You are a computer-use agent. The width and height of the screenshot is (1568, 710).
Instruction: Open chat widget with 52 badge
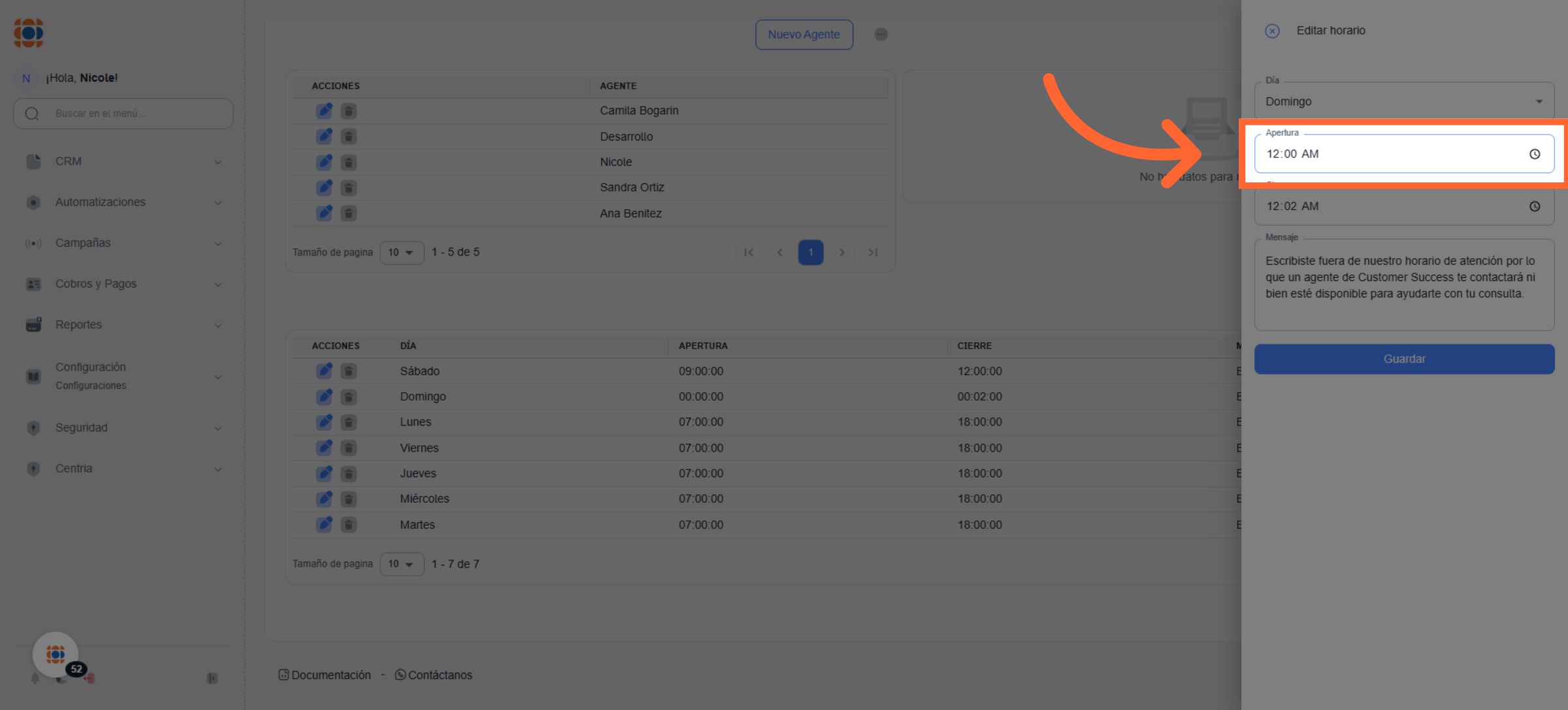pyautogui.click(x=56, y=654)
